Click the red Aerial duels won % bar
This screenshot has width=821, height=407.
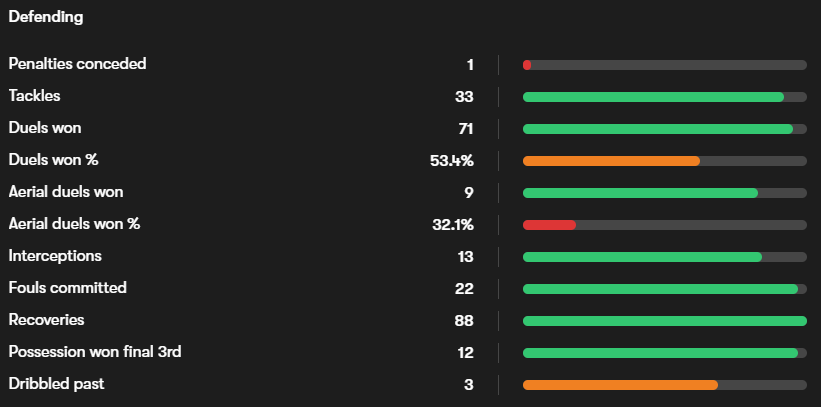point(549,225)
